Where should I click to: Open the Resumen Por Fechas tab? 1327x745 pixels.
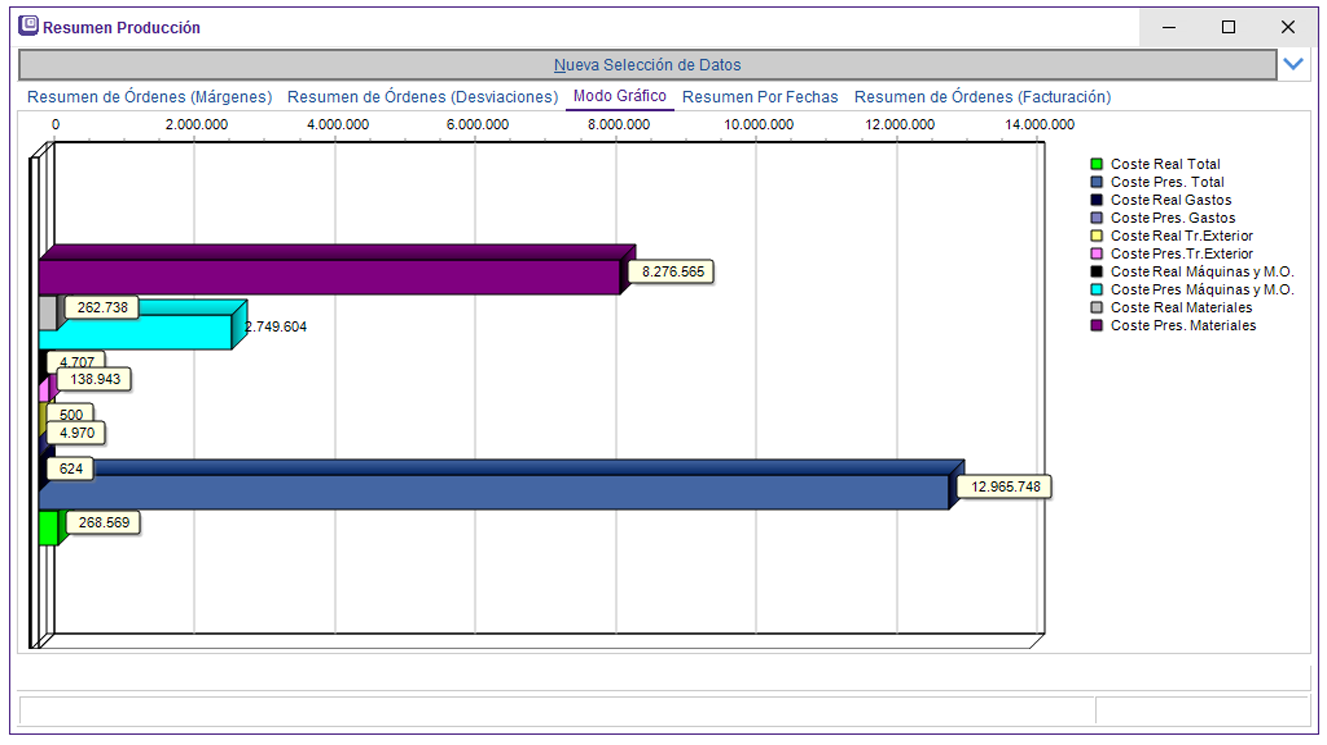click(x=760, y=97)
